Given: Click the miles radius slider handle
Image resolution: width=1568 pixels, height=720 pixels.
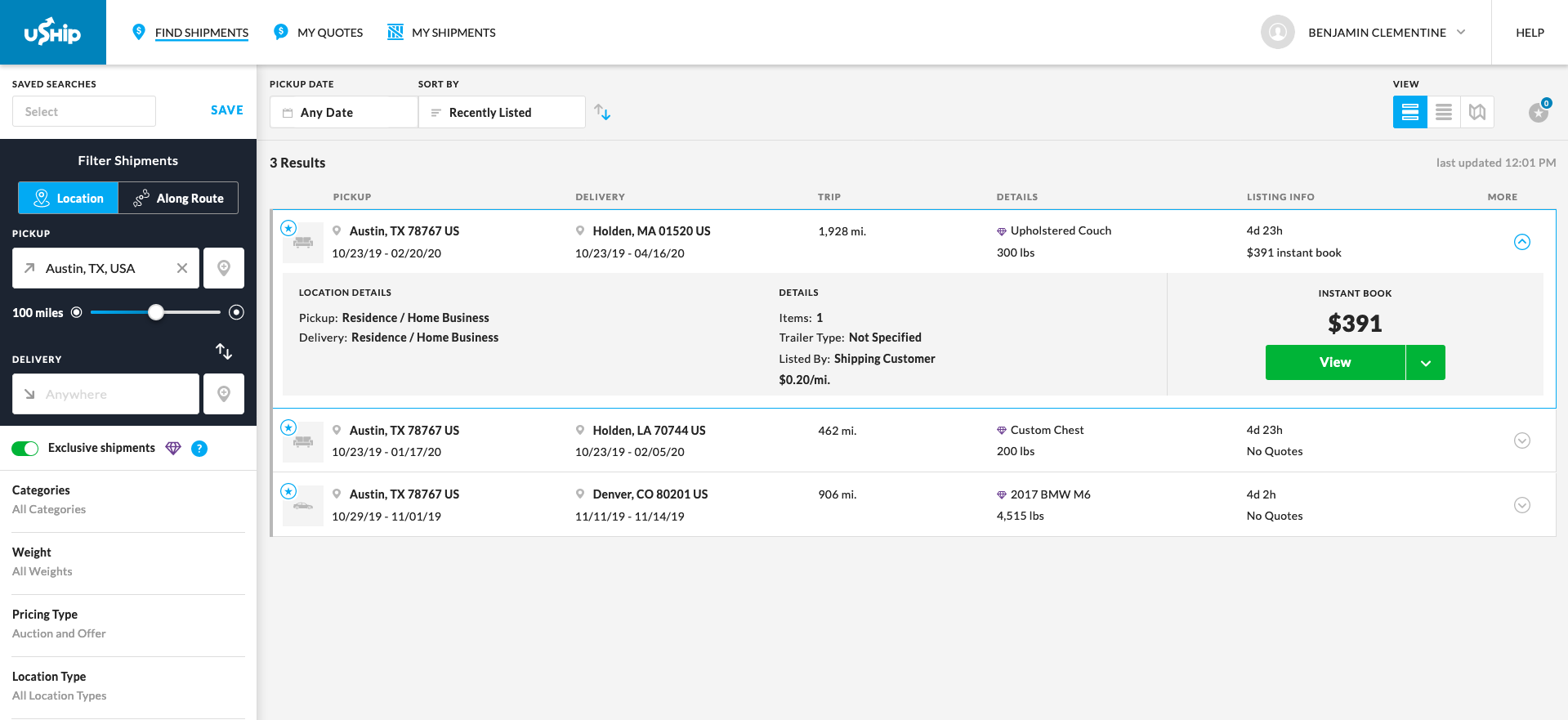Looking at the screenshot, I should (x=156, y=312).
